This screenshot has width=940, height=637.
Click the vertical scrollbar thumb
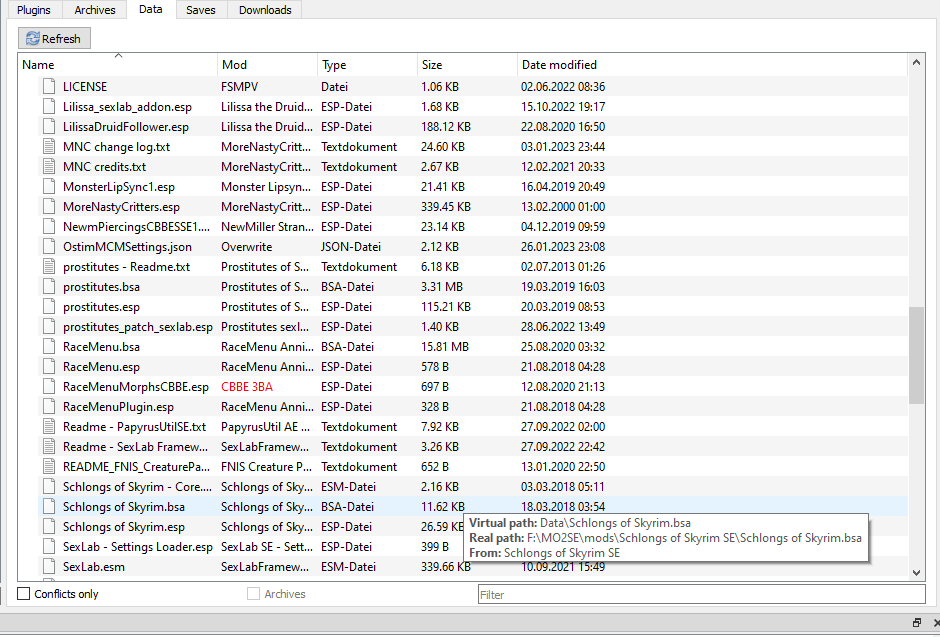[916, 355]
